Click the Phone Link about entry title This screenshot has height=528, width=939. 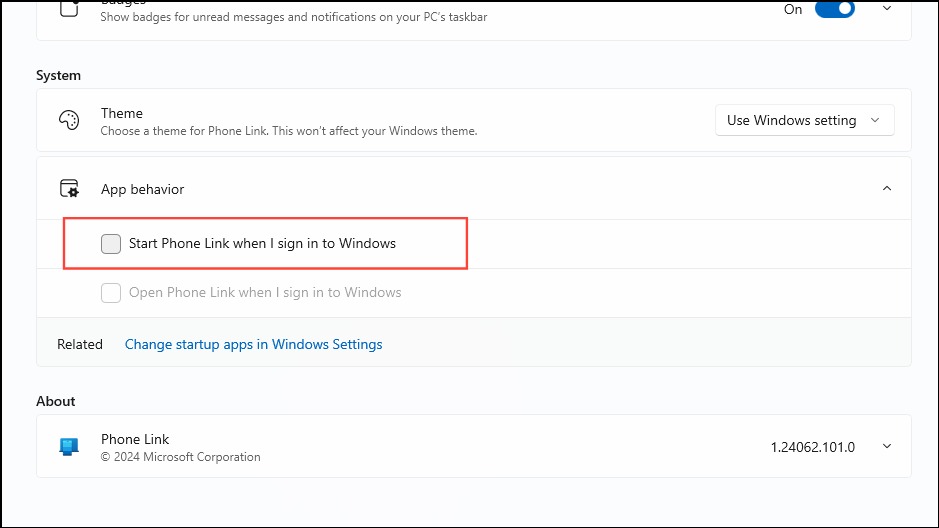click(x=135, y=439)
